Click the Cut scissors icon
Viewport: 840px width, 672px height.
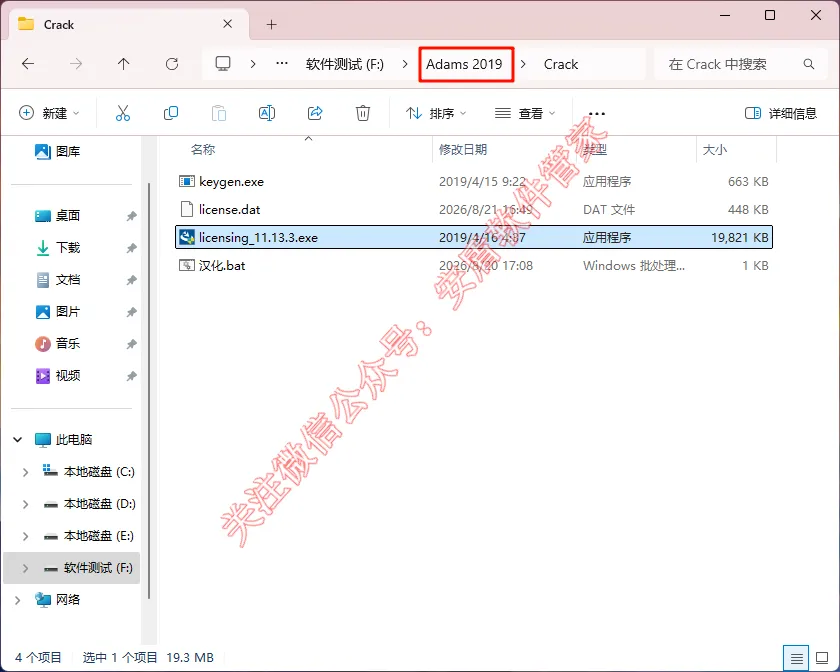[123, 113]
